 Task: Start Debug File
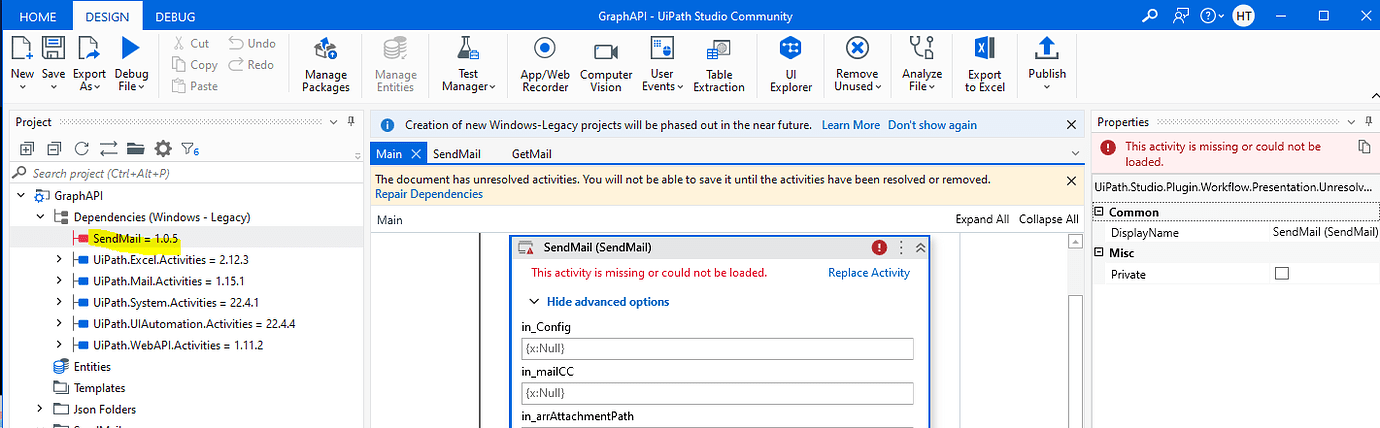131,64
